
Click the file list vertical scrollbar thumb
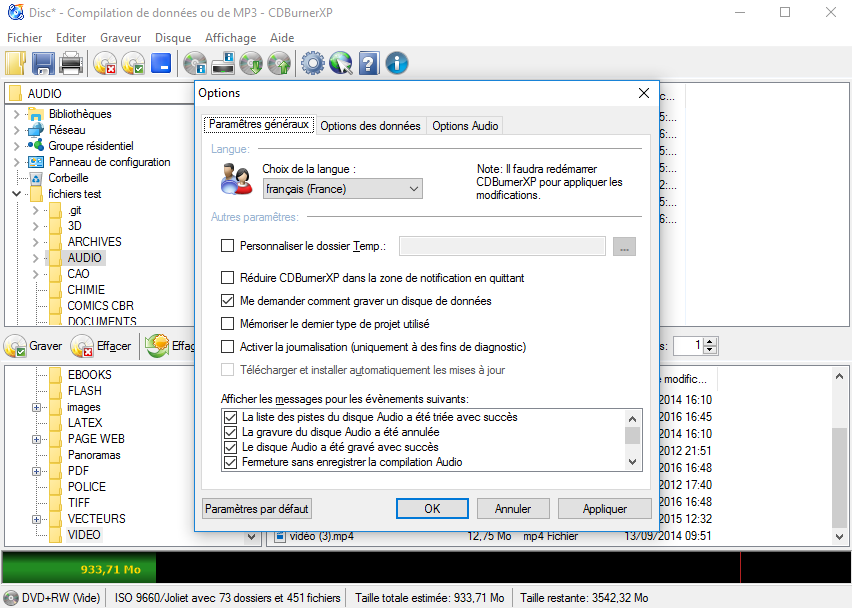tap(839, 477)
